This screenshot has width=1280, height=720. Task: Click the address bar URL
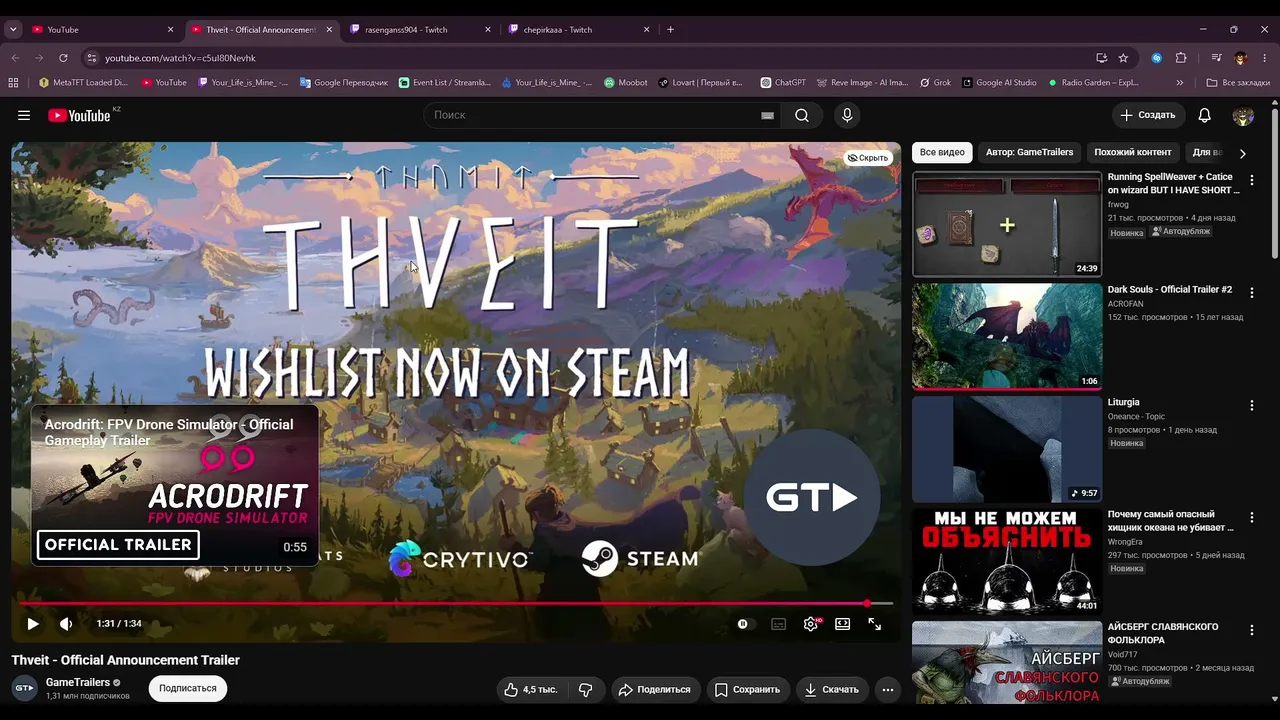(x=181, y=58)
